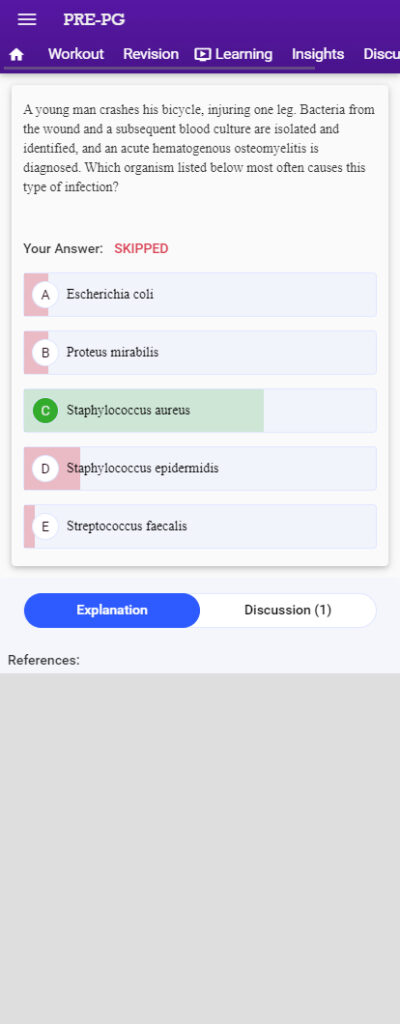Choose Streptococcus faecalis answer row

click(x=200, y=526)
